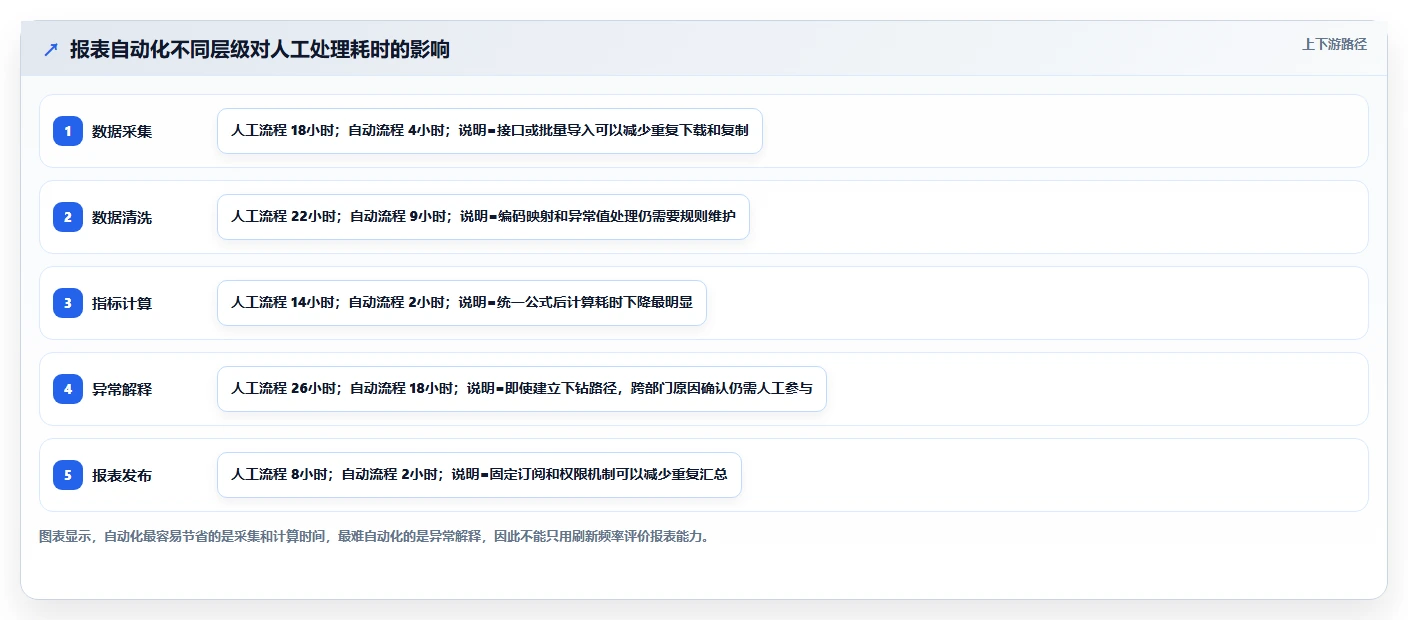Click the 数据采集 step label

pyautogui.click(x=122, y=131)
